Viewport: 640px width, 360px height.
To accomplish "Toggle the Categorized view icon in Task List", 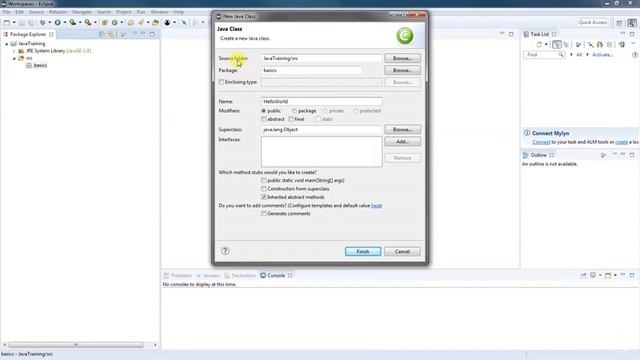I will click(x=557, y=44).
